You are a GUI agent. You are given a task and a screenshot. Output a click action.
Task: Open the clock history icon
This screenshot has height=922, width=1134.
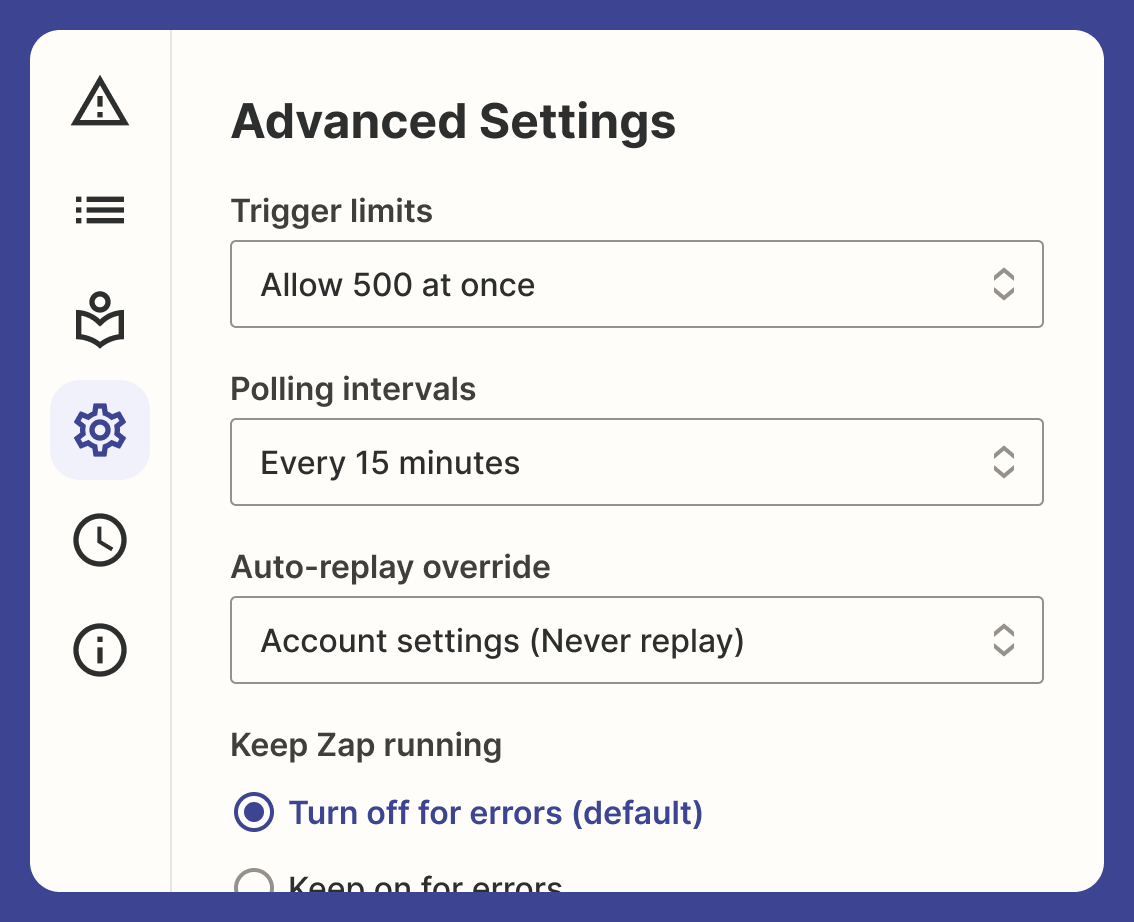click(x=100, y=539)
